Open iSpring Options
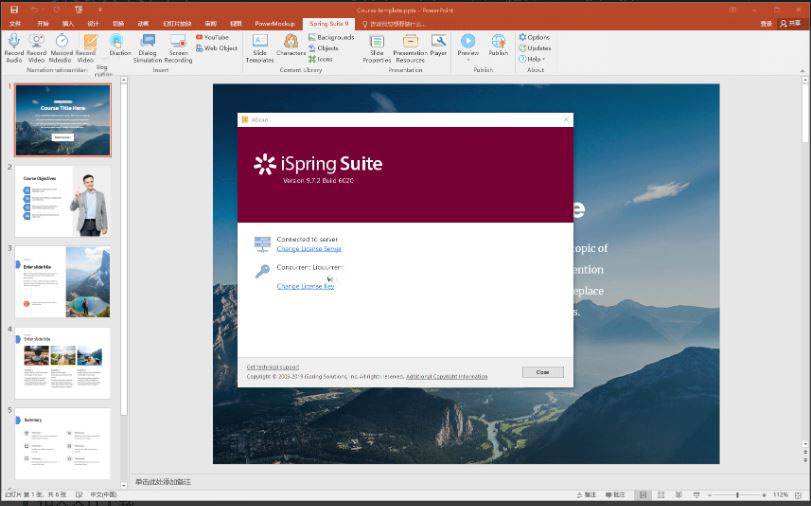Viewport: 811px width, 506px height. pos(534,37)
